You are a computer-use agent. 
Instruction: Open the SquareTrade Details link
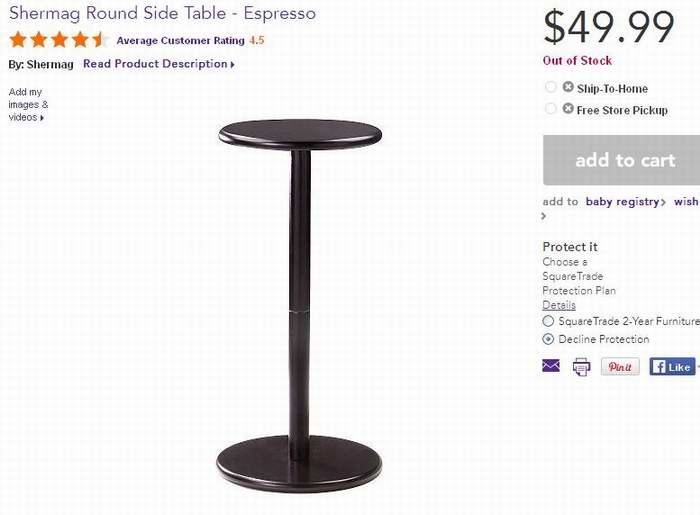point(559,305)
